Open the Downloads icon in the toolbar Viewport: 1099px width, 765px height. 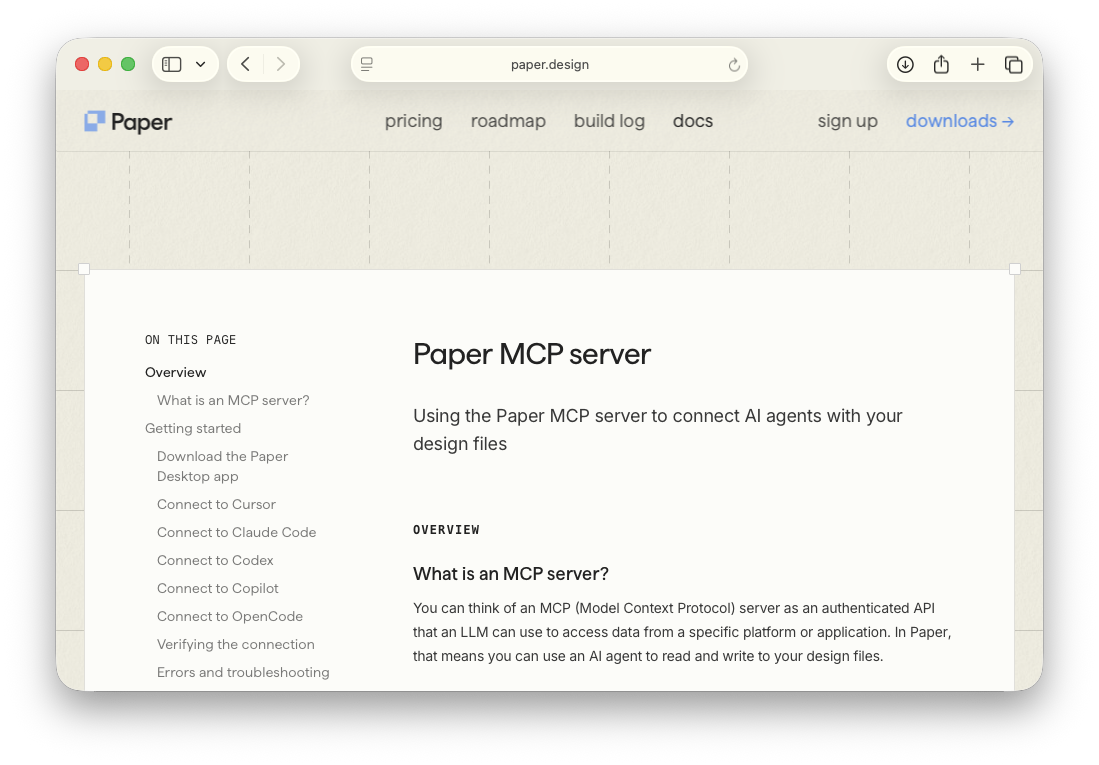point(905,63)
